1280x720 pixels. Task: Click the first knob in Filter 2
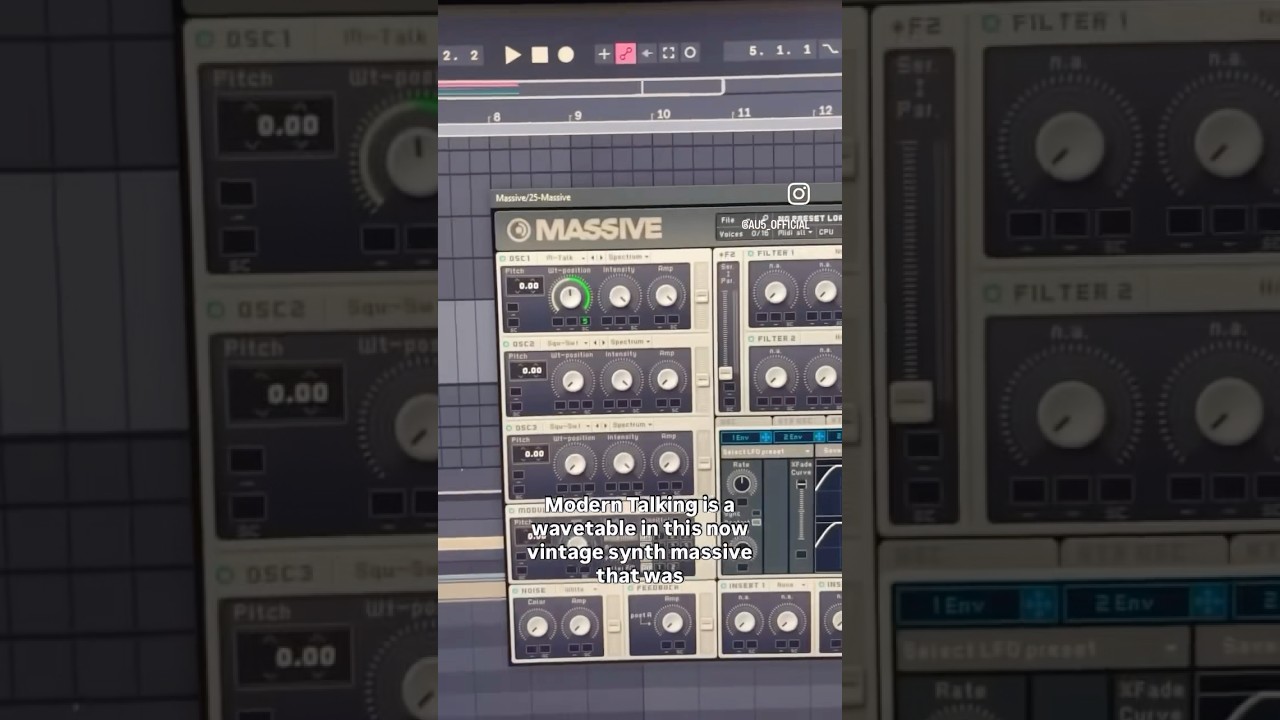775,377
